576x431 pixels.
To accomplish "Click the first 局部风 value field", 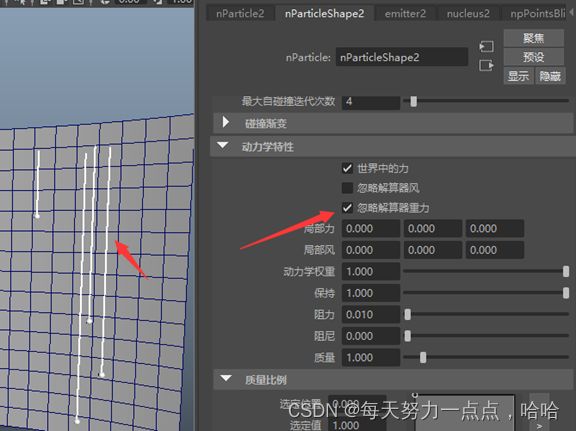I will pyautogui.click(x=371, y=250).
